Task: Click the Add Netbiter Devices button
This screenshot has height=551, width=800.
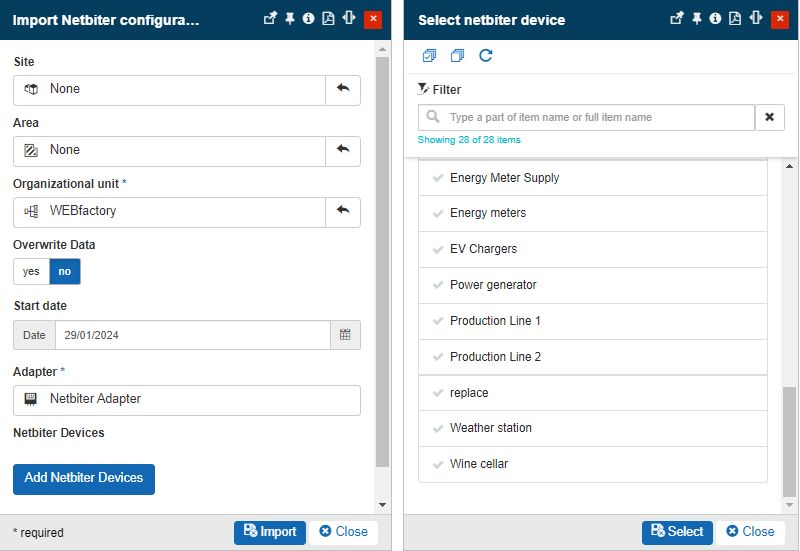Action: click(x=84, y=478)
